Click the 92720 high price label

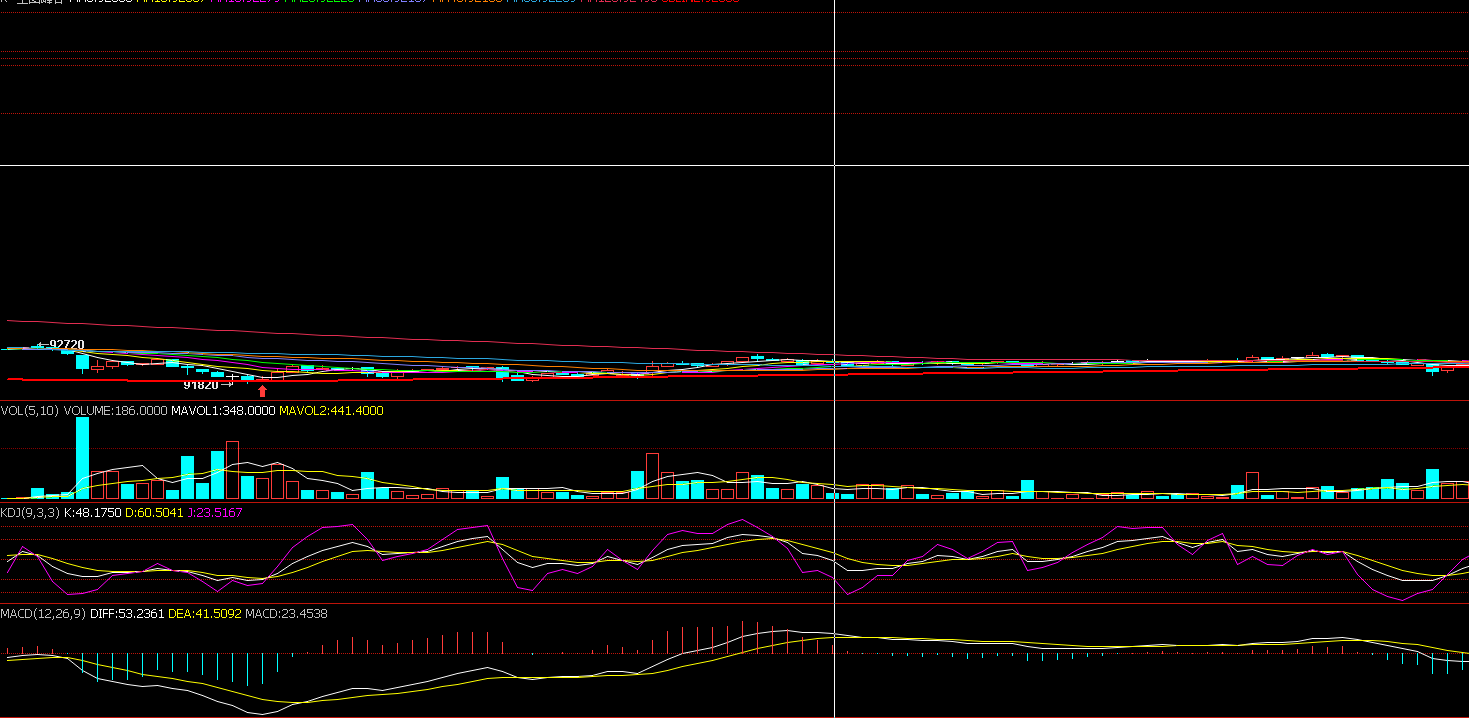66,345
